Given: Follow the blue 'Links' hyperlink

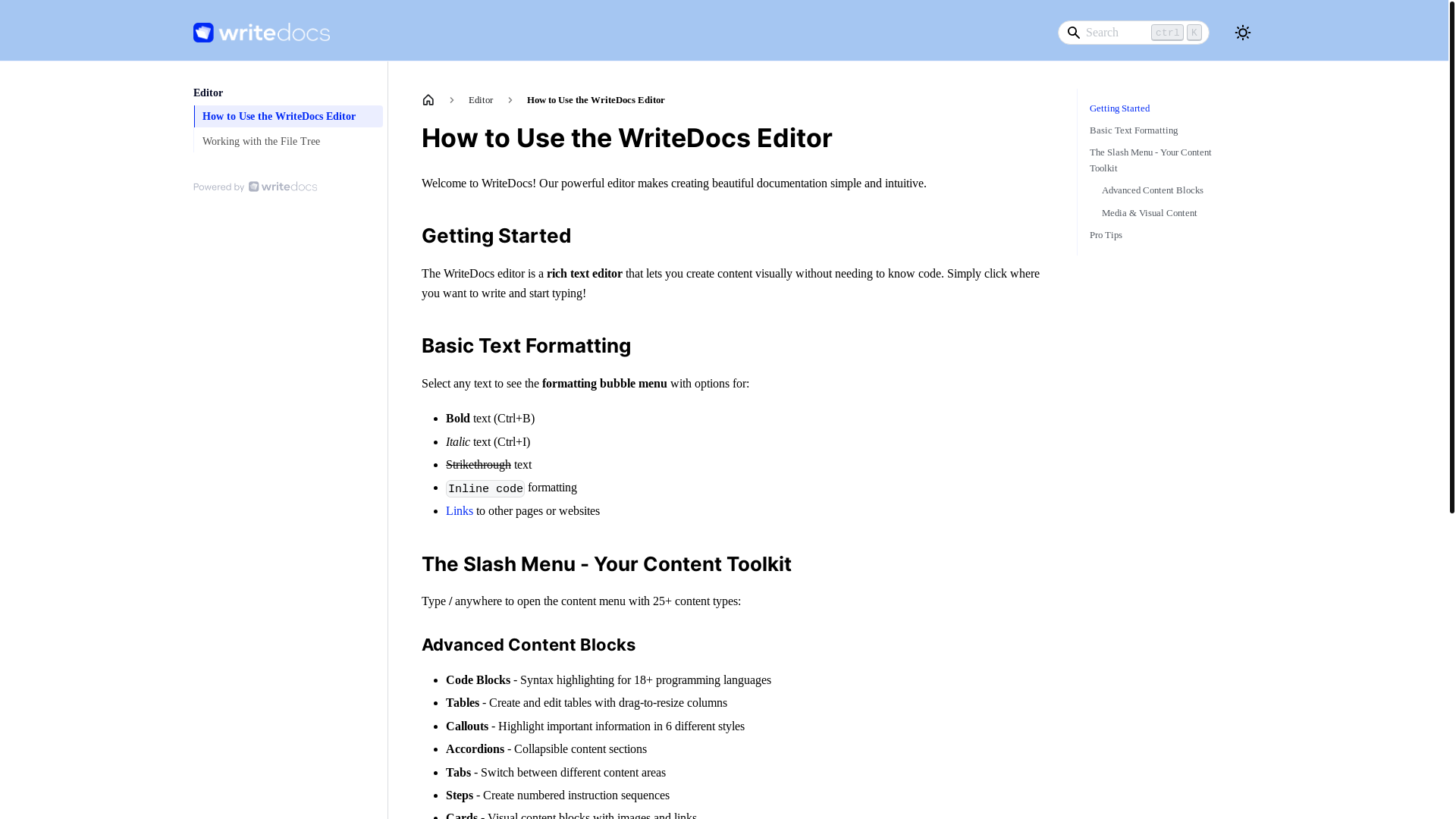Looking at the screenshot, I should click(x=460, y=511).
